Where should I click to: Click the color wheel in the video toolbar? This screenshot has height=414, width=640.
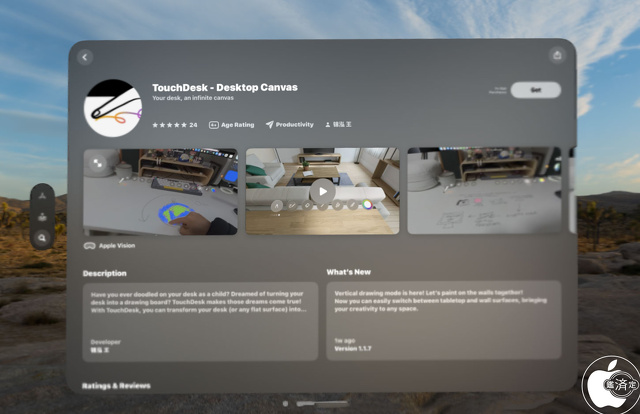(367, 205)
